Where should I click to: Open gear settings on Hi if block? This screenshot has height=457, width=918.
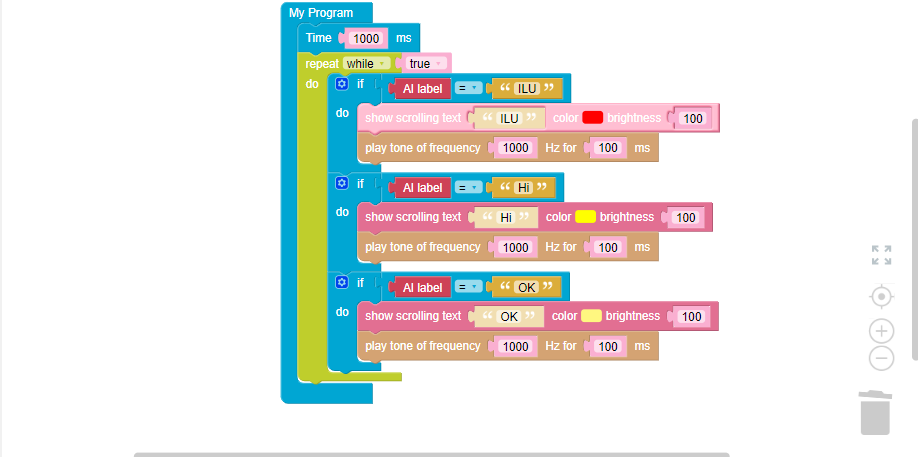coord(342,183)
